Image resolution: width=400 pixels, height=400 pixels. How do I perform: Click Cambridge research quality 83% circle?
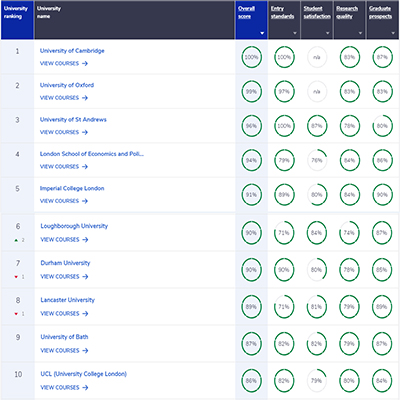350,57
